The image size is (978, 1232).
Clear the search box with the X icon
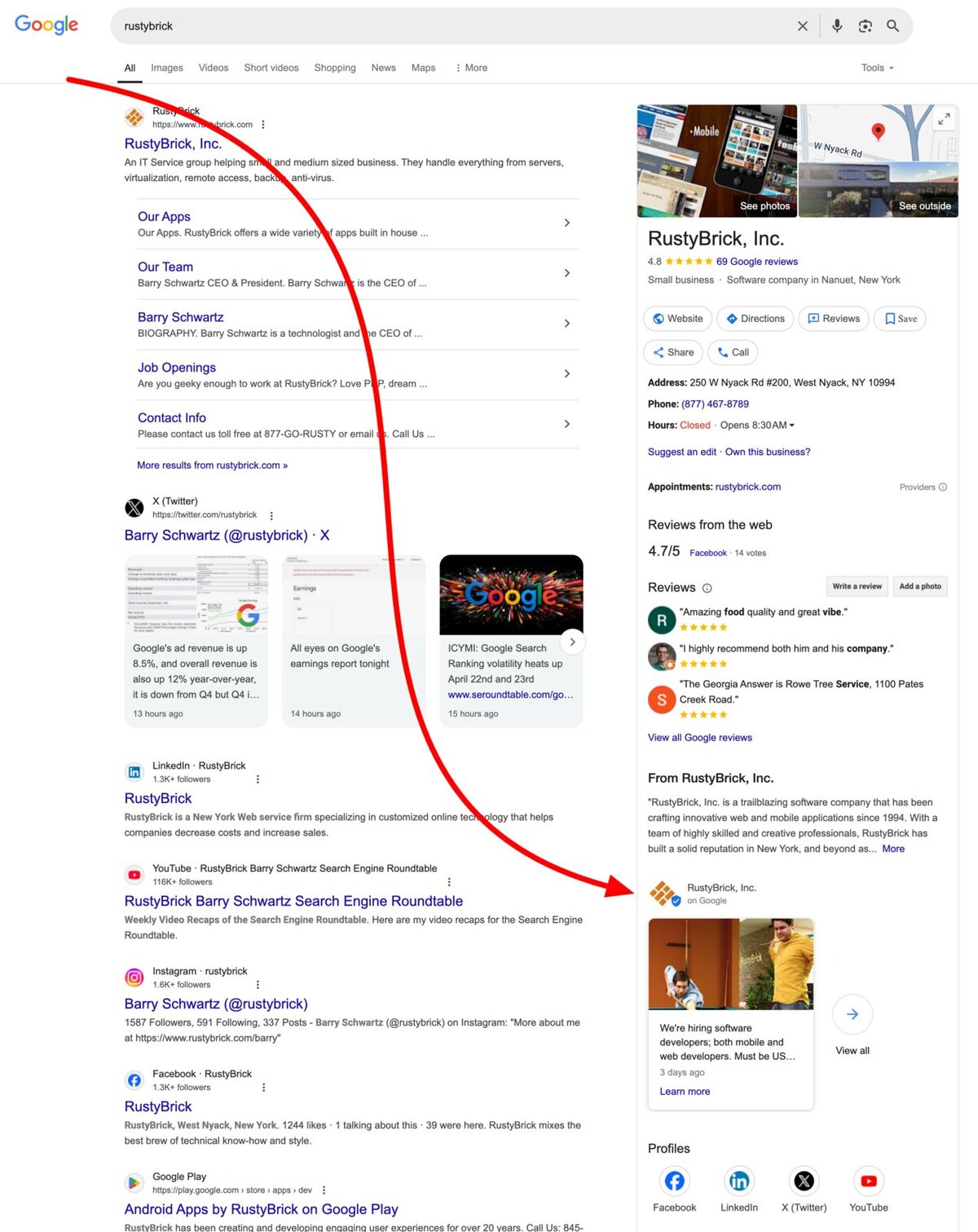803,26
